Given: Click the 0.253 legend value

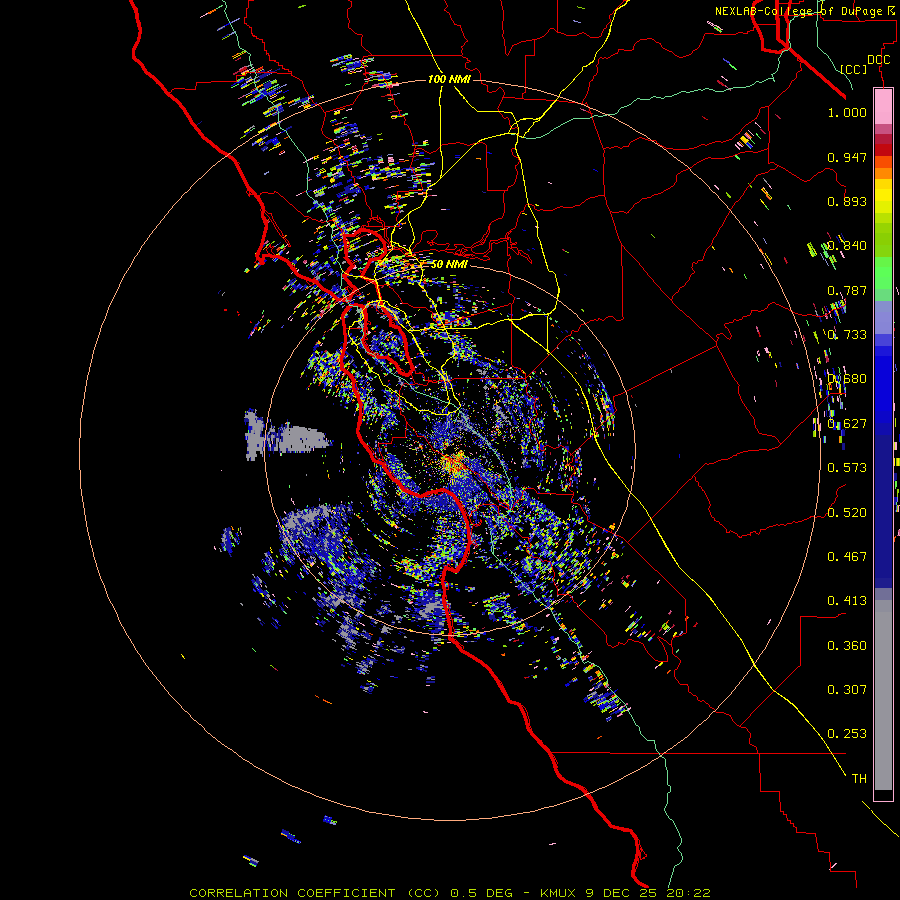Looking at the screenshot, I should [x=847, y=734].
